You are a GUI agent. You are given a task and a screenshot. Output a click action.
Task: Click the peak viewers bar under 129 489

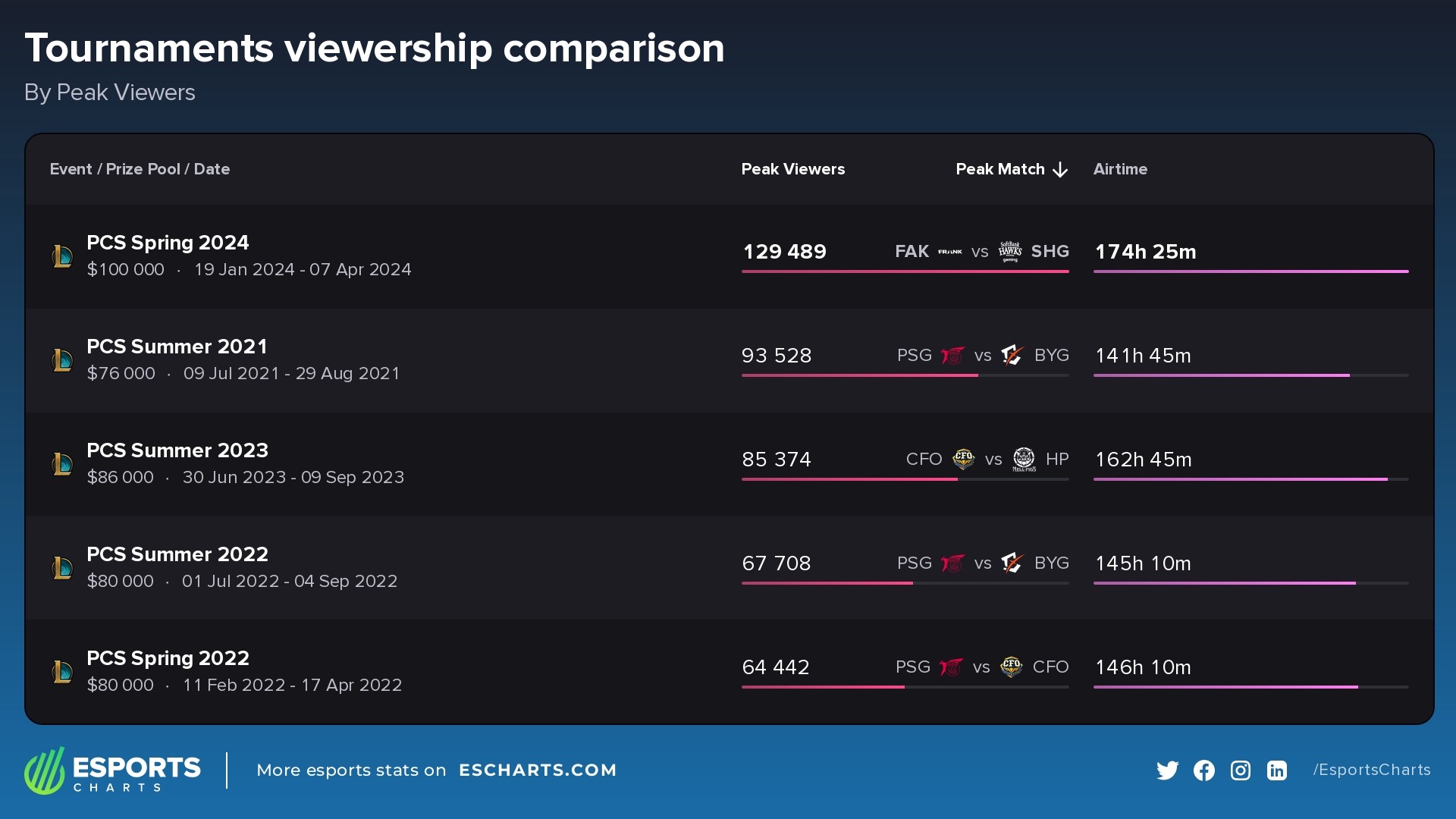point(905,271)
